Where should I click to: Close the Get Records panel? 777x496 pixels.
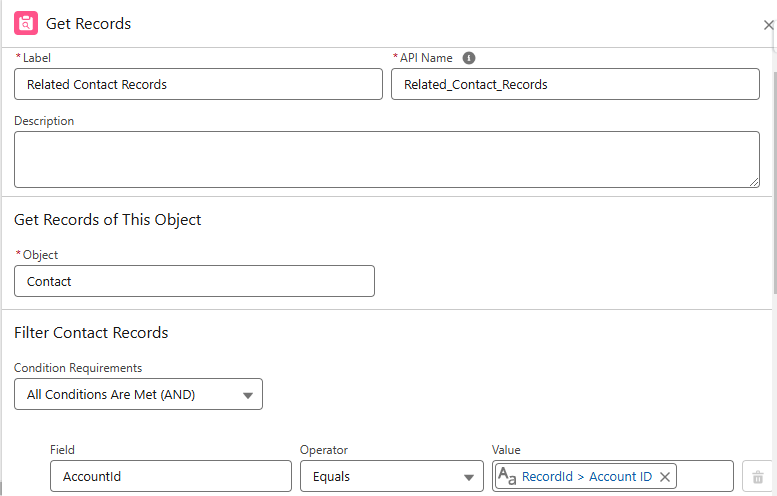[769, 25]
